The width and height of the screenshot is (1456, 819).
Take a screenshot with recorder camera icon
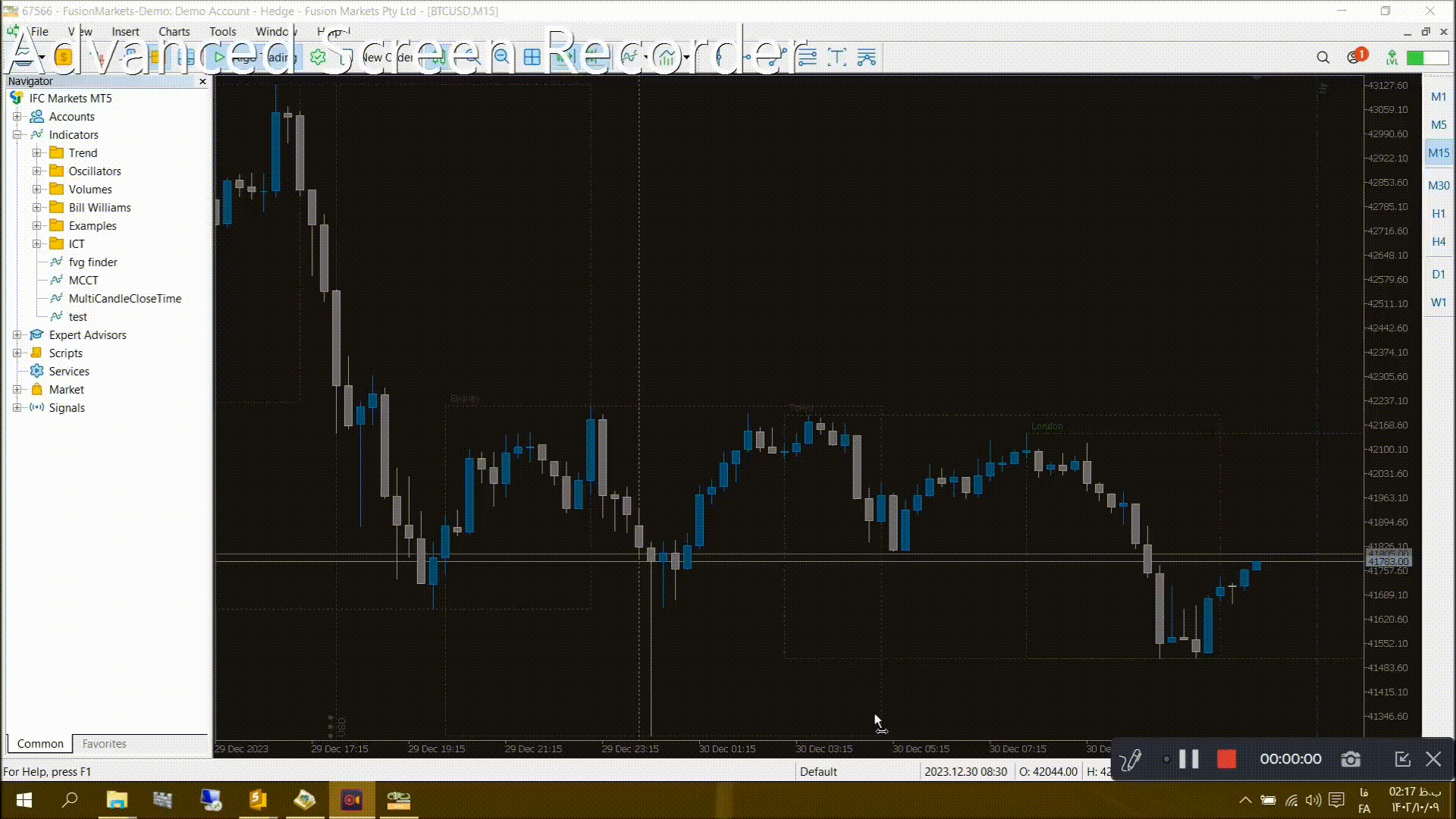tap(1351, 759)
